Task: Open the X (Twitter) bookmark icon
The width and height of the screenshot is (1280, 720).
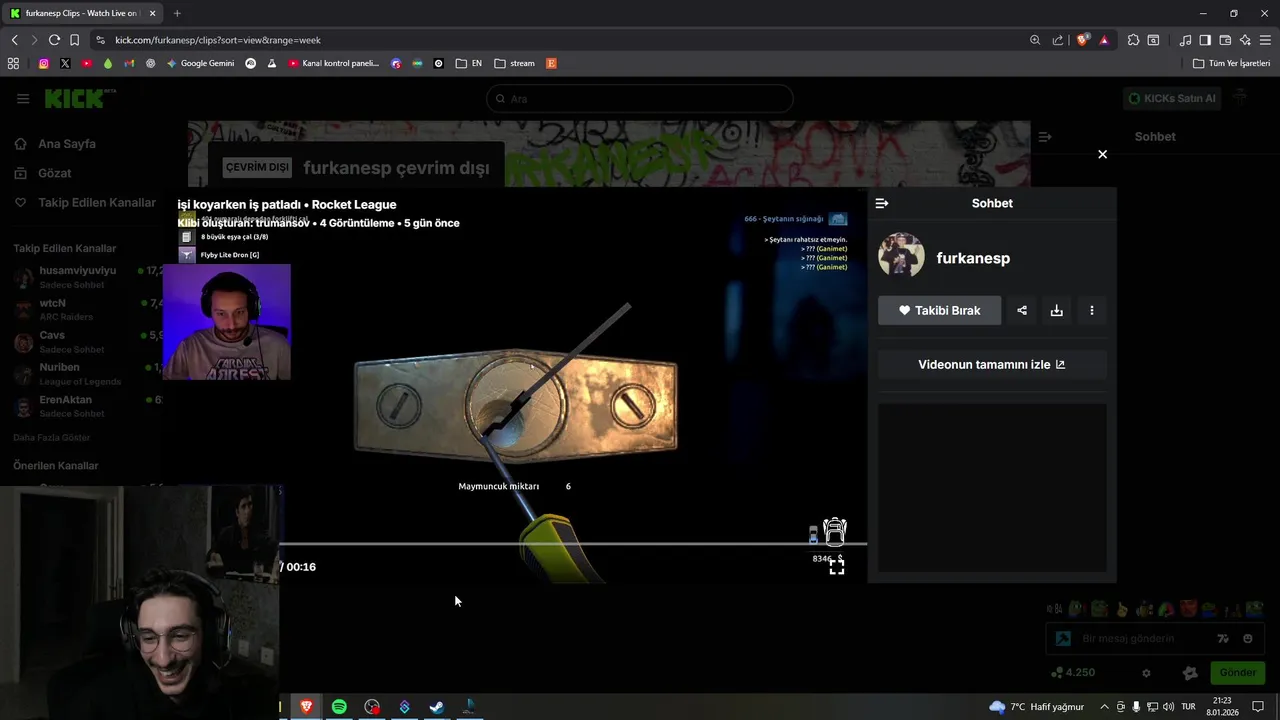Action: pos(65,63)
